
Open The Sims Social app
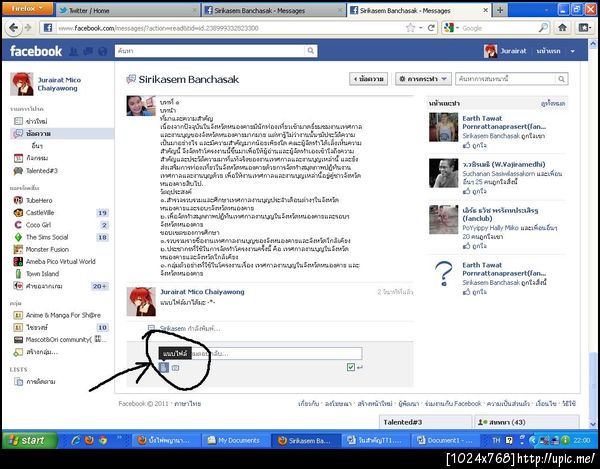(x=47, y=237)
